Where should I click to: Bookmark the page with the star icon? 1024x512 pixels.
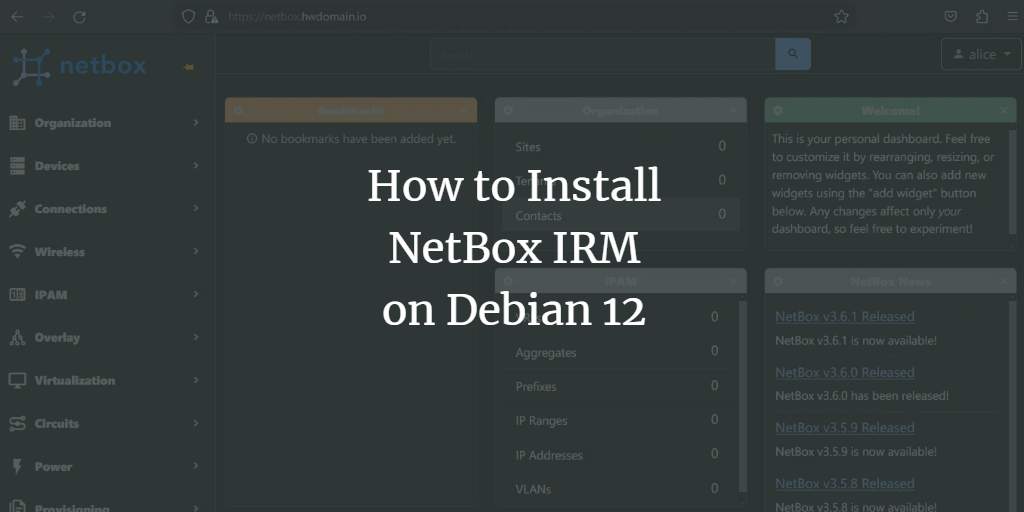[x=841, y=17]
